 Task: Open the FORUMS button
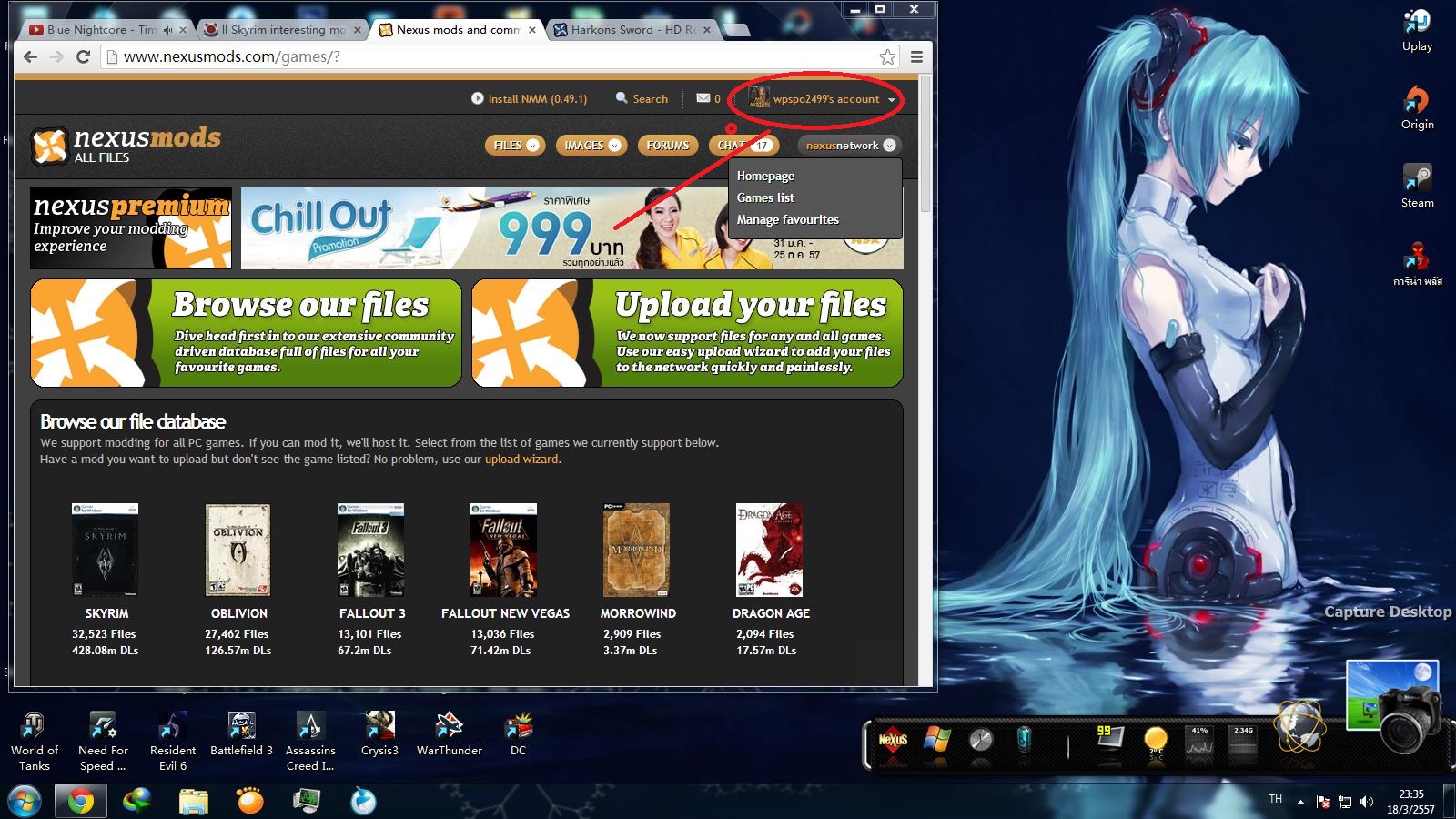(x=668, y=146)
